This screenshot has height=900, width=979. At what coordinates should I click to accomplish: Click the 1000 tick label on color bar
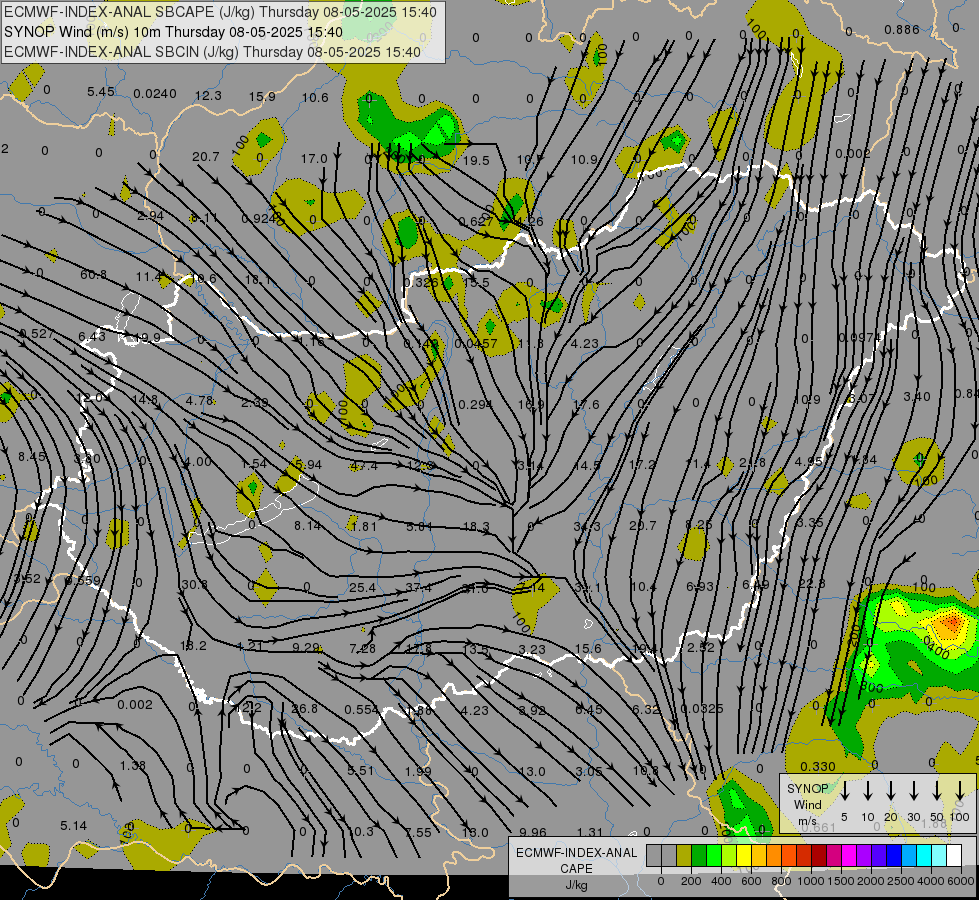click(810, 881)
